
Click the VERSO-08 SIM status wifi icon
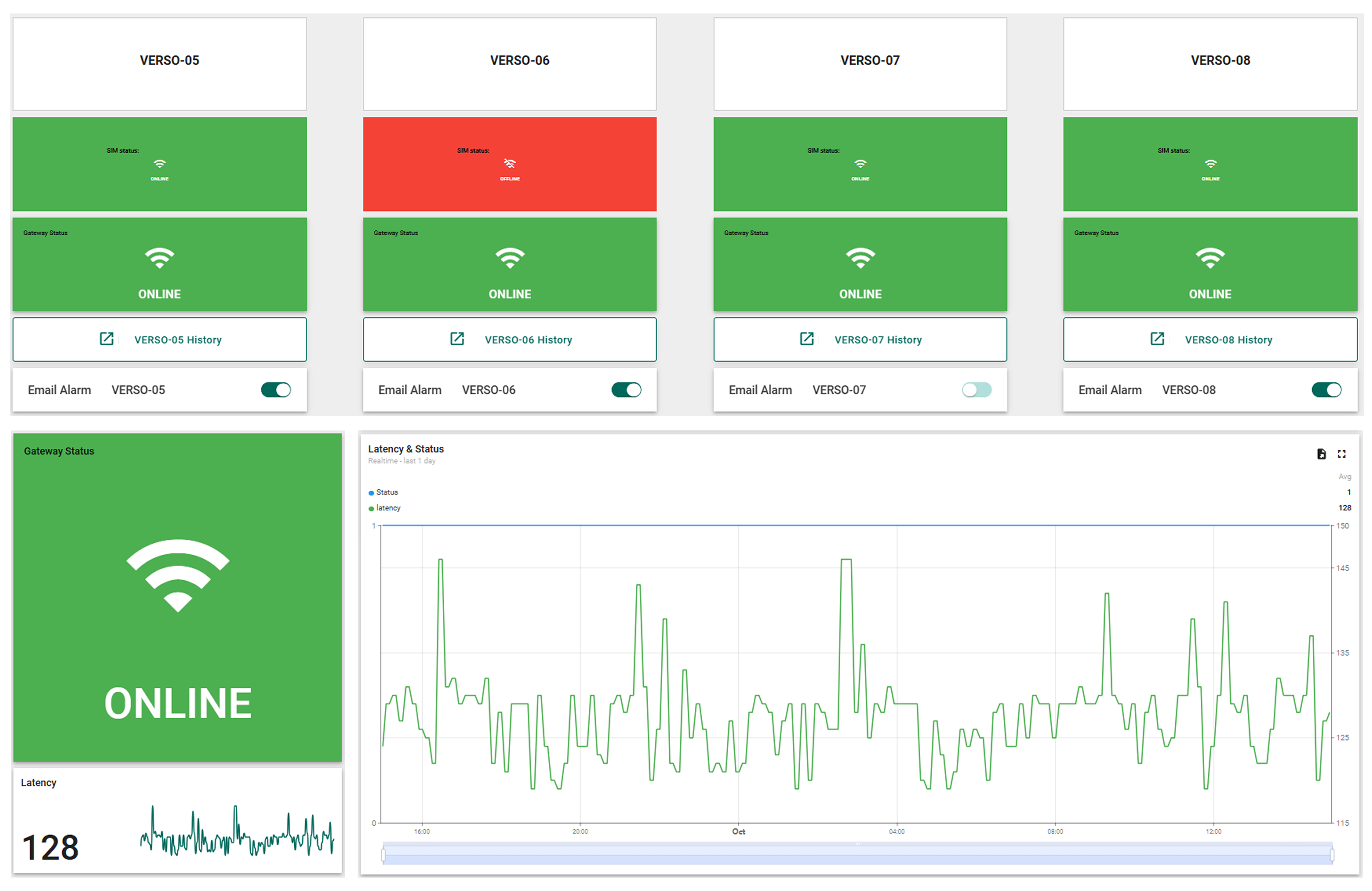coord(1211,164)
